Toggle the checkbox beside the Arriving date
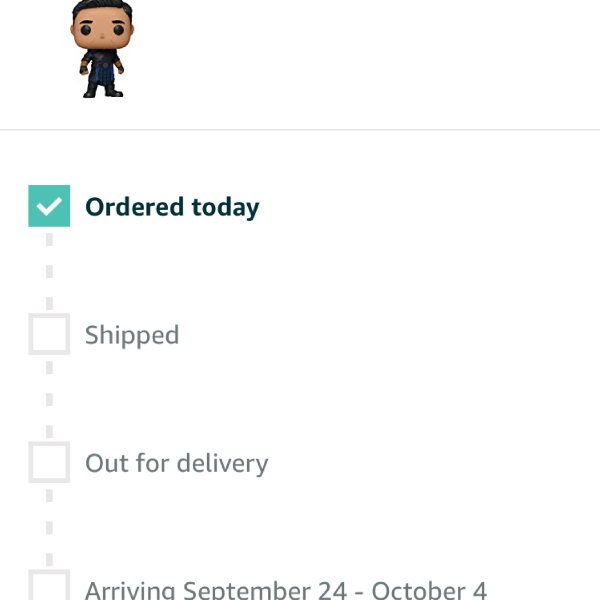Screen dimensions: 600x600 49,585
